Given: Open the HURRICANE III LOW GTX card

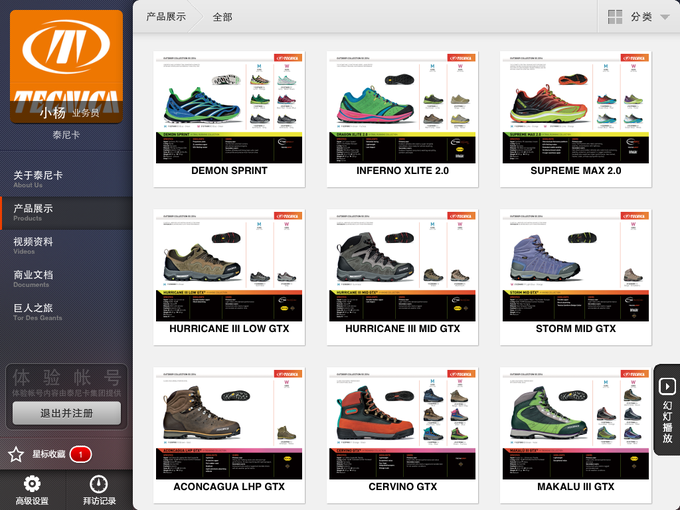Looking at the screenshot, I should (229, 277).
